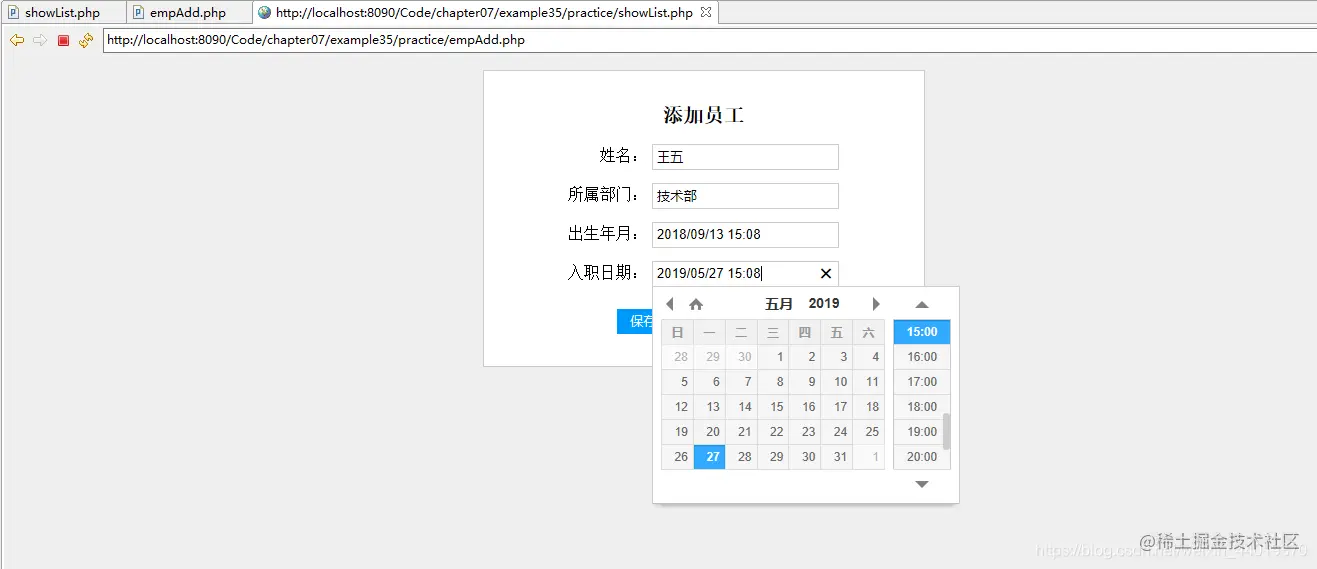Switch to the empAdd.php editor tab
The image size is (1317, 569).
[188, 13]
